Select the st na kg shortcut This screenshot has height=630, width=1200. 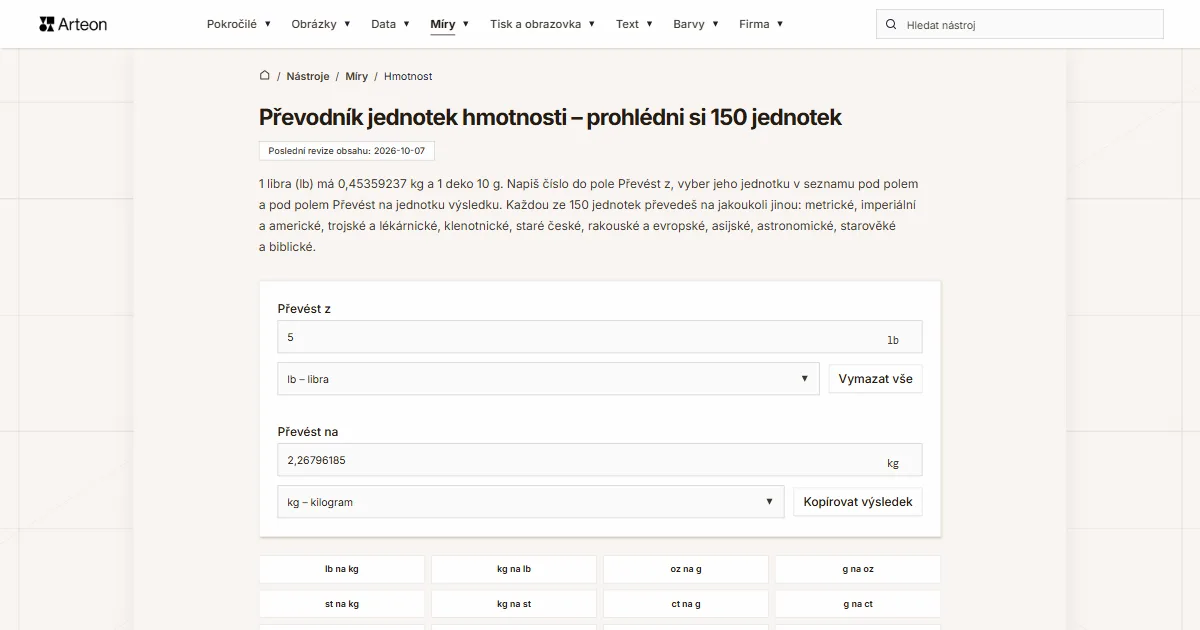[x=342, y=604]
